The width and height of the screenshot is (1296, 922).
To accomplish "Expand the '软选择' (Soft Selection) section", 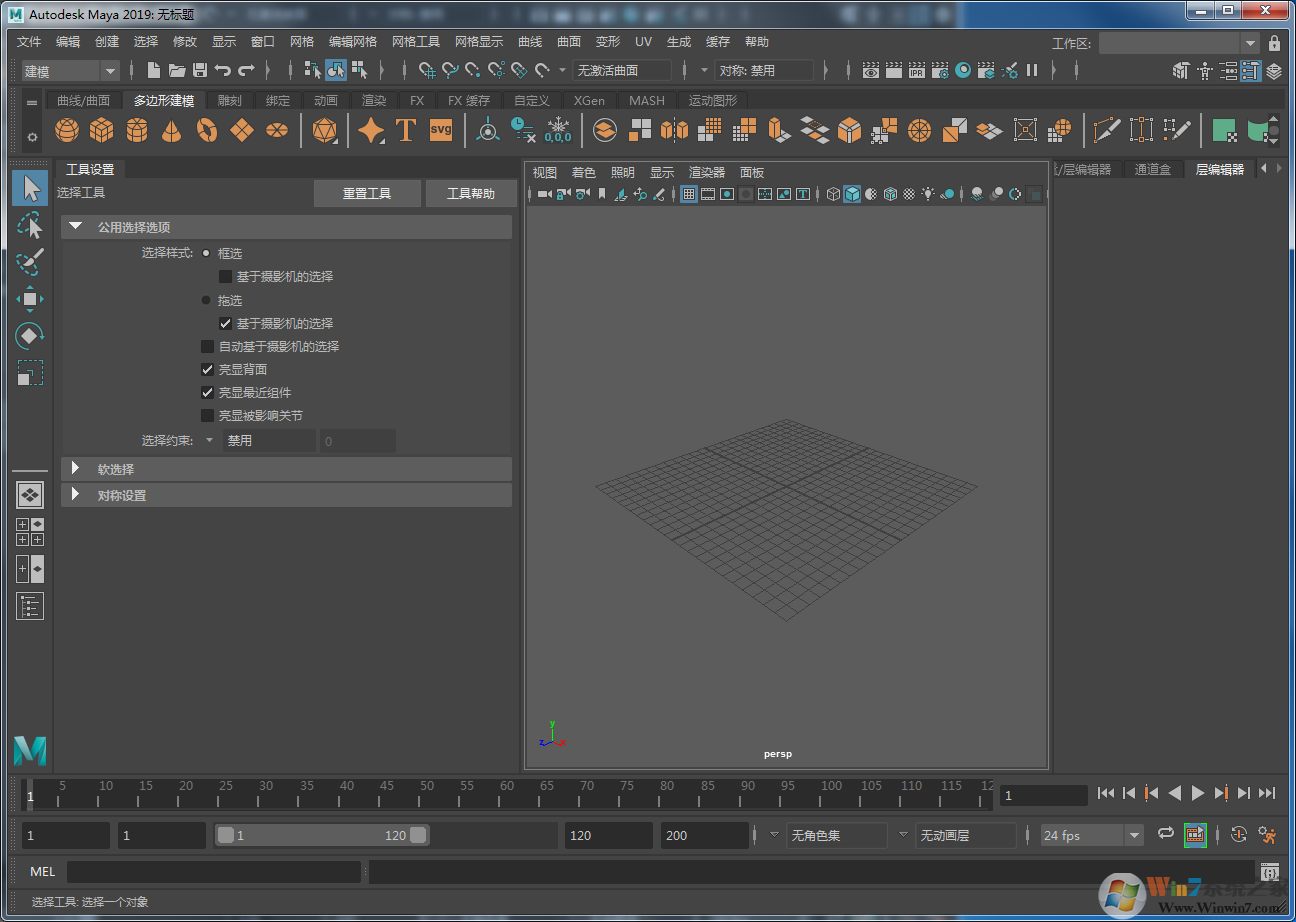I will pos(76,468).
